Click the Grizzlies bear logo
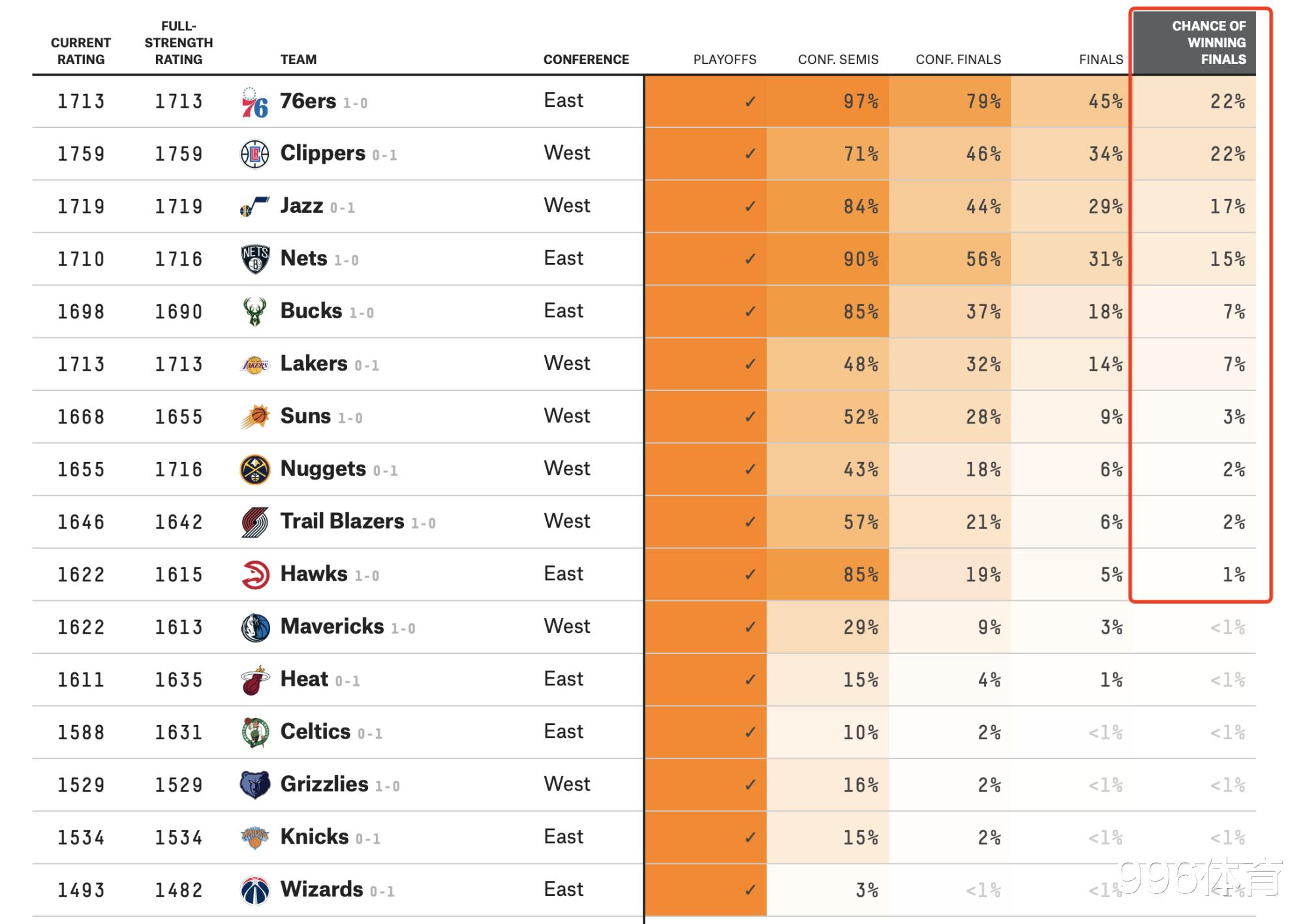Viewport: 1305px width, 924px height. coord(254,785)
